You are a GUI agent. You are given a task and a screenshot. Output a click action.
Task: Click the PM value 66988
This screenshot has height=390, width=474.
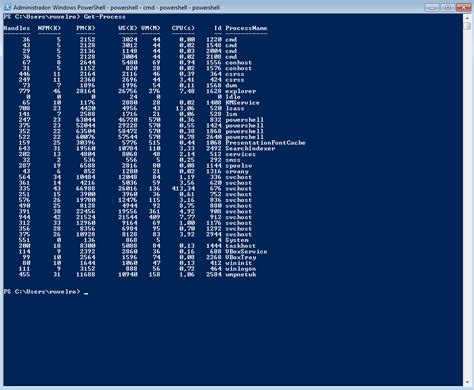tap(86, 188)
